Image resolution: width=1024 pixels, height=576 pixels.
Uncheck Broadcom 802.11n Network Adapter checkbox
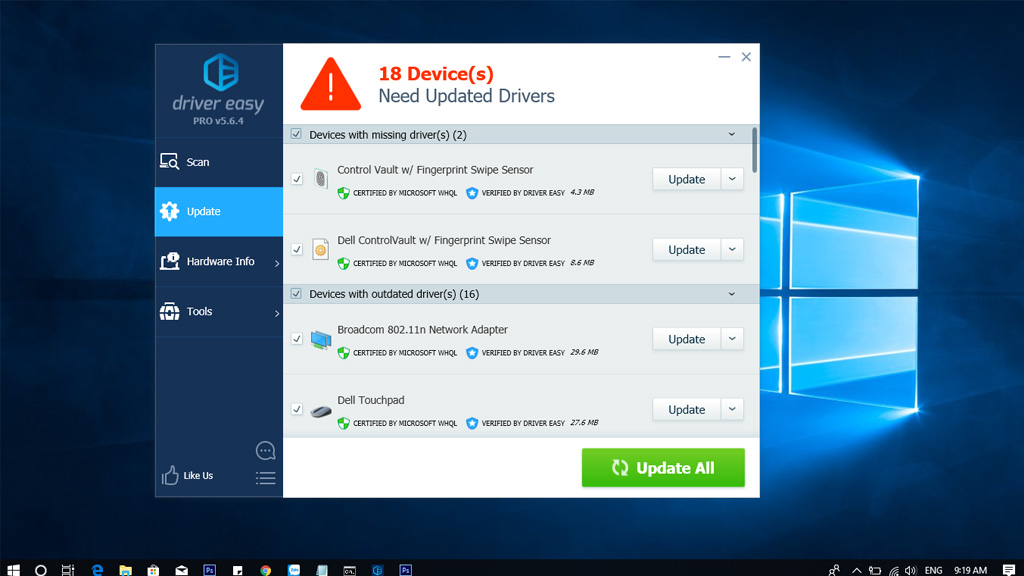tap(297, 339)
